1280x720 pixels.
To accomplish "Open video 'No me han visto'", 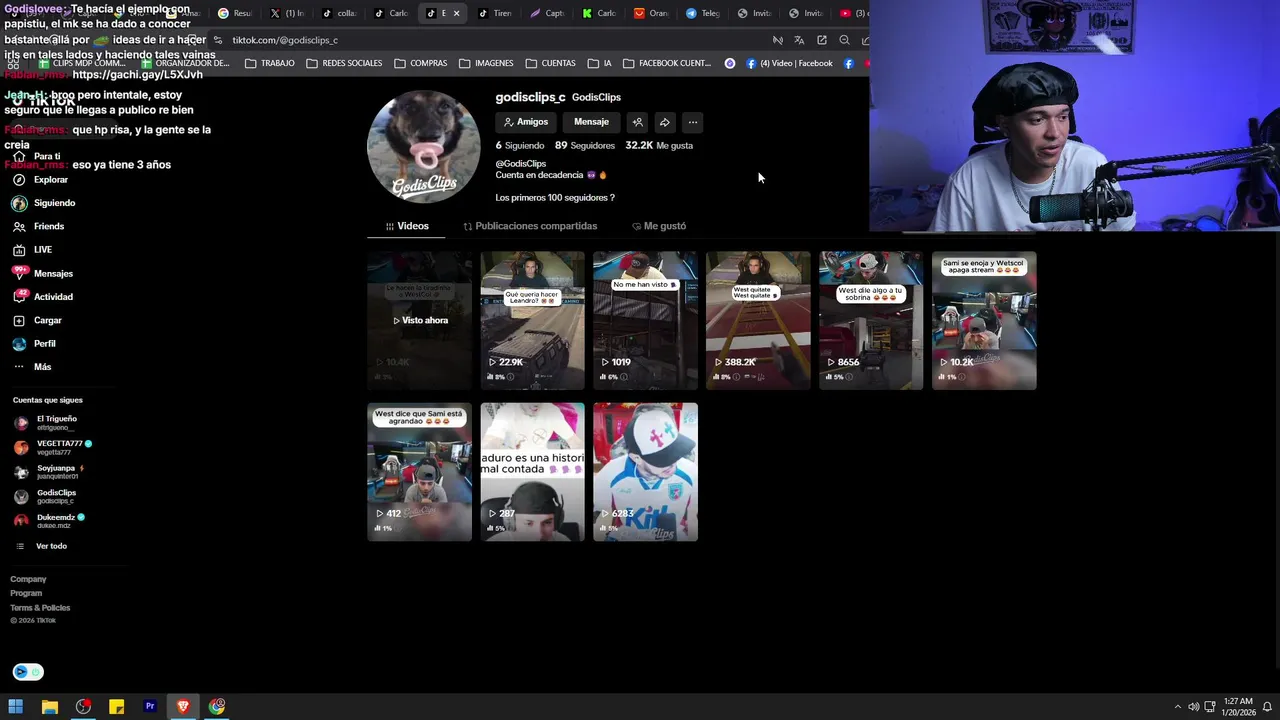I will click(x=645, y=320).
